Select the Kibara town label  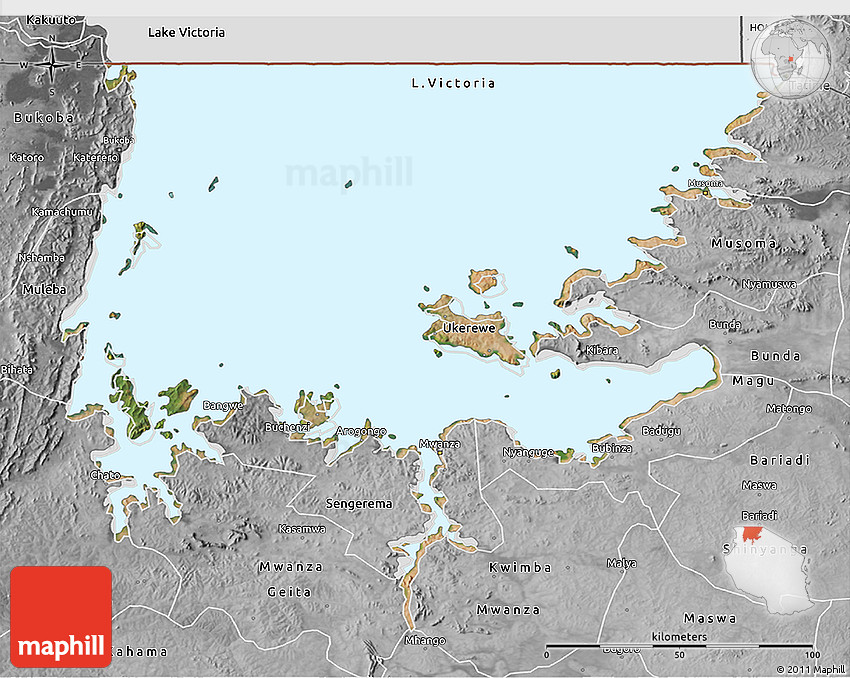pos(602,350)
